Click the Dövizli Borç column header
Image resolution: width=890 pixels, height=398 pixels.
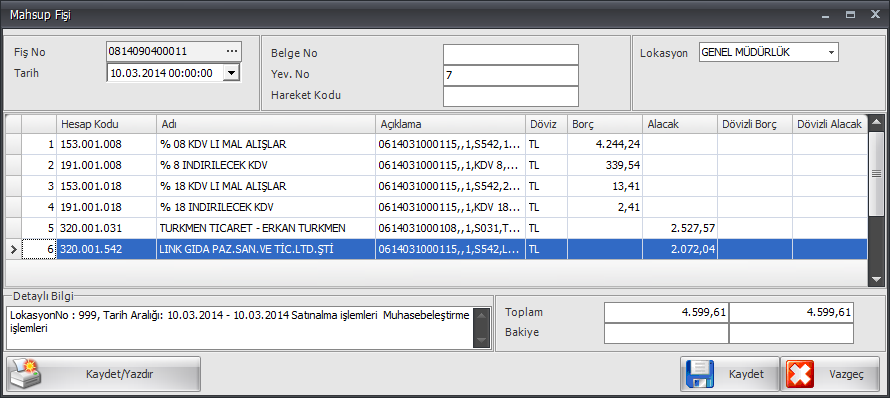tap(755, 124)
